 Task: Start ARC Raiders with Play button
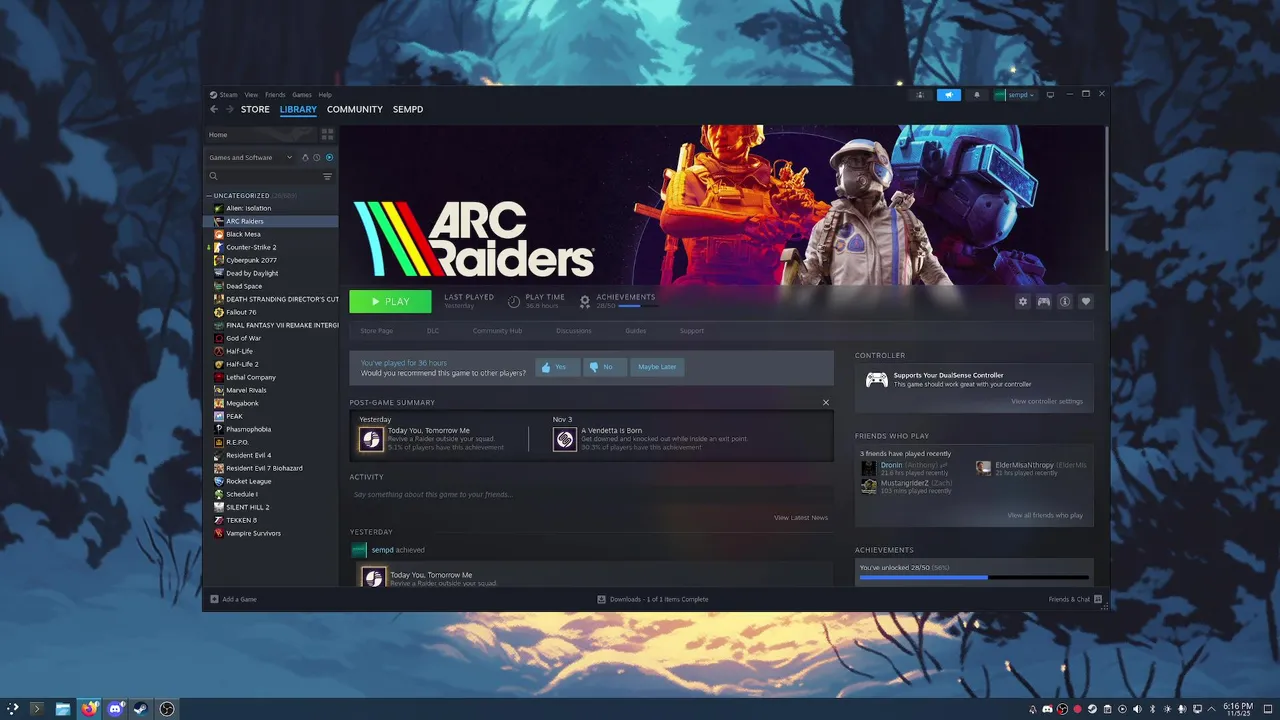coord(390,301)
